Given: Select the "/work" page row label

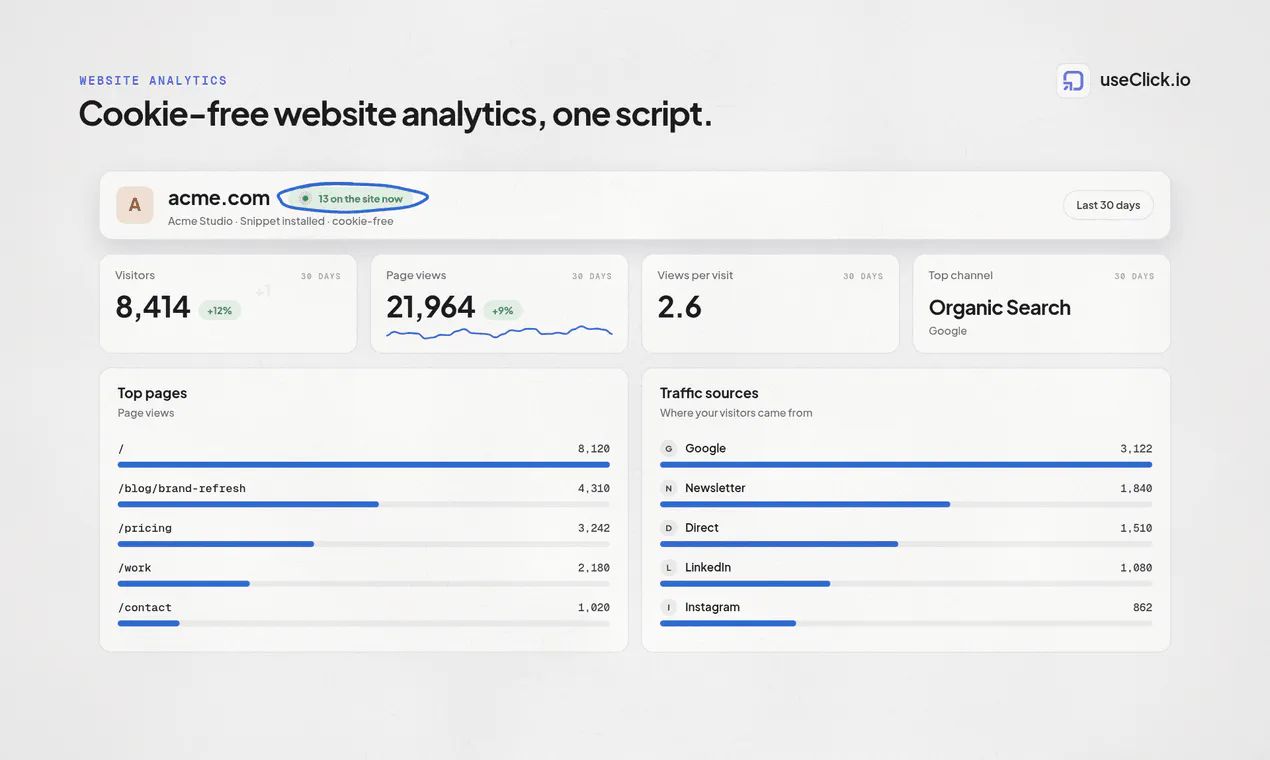Looking at the screenshot, I should click(135, 568).
